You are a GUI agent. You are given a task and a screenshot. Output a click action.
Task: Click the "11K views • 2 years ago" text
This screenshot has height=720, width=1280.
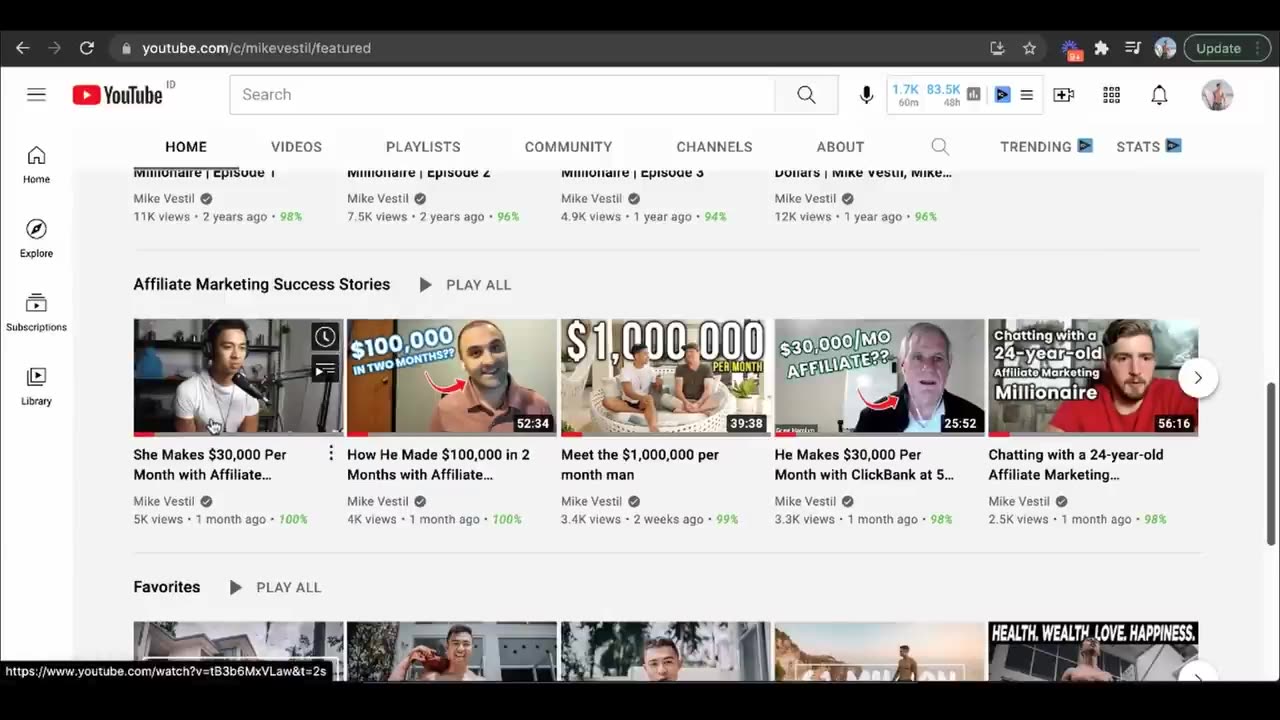(x=200, y=217)
